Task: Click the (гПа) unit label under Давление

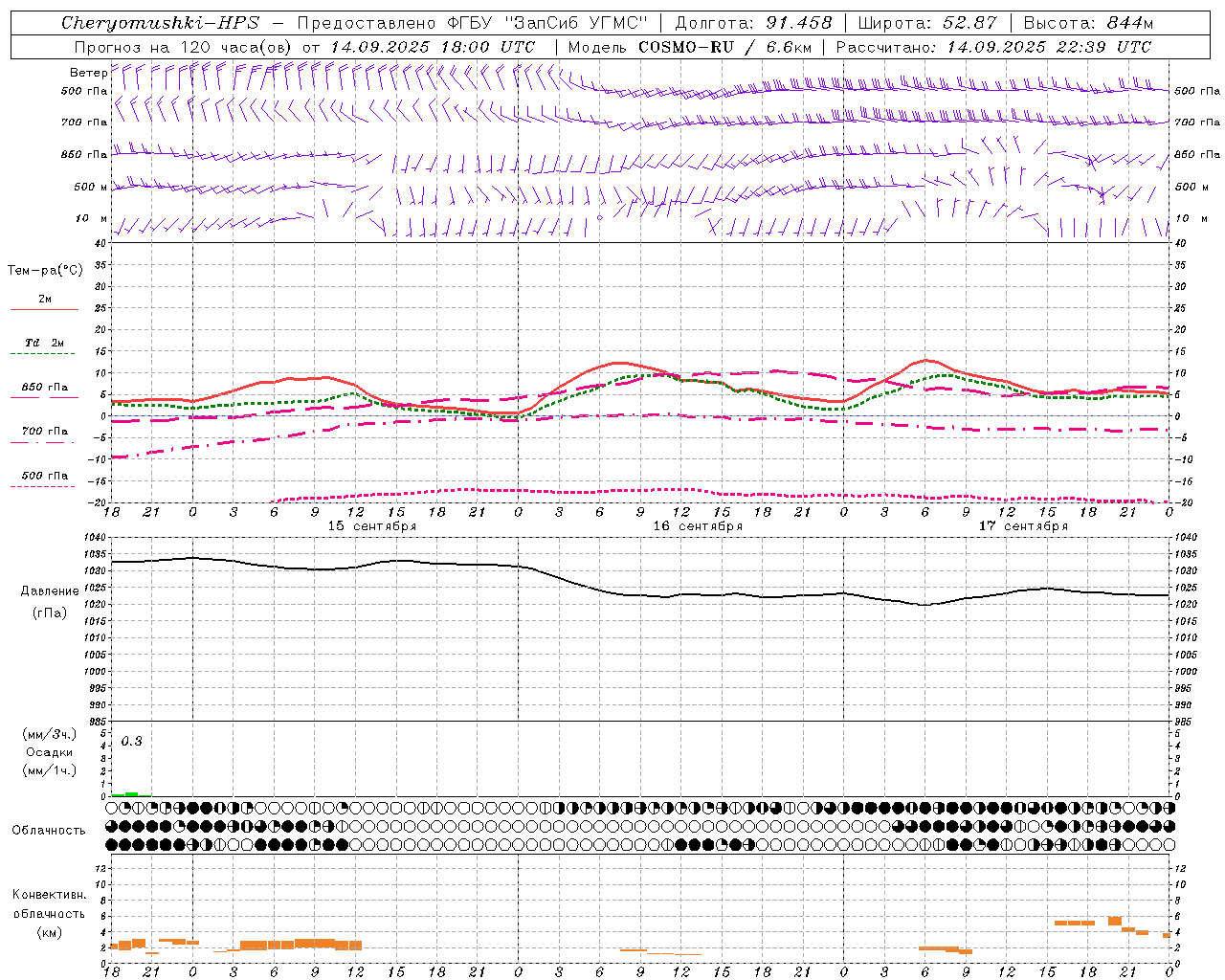Action: (49, 612)
